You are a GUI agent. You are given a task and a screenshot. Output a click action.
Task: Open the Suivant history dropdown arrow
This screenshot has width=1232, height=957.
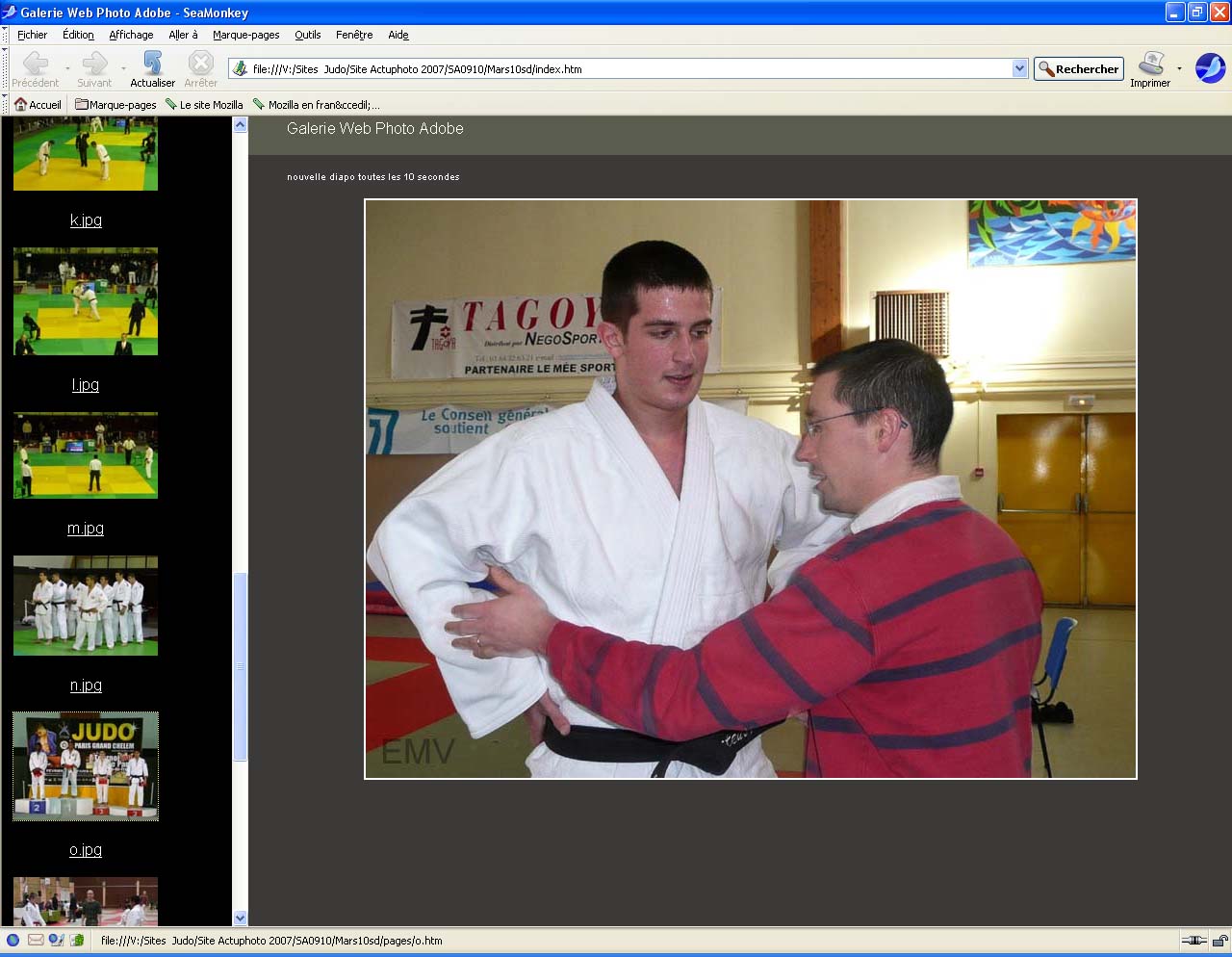coord(123,69)
